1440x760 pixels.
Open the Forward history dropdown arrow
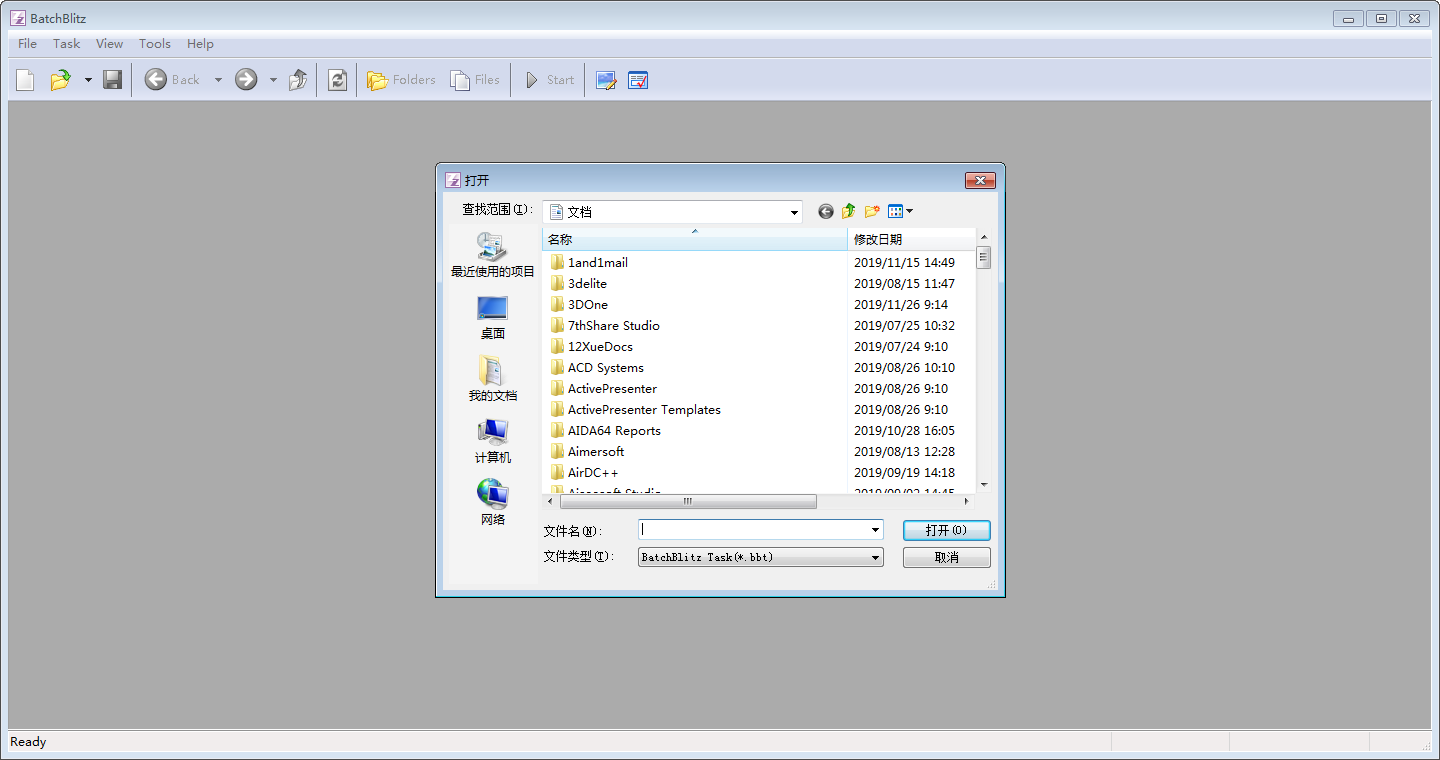[273, 80]
